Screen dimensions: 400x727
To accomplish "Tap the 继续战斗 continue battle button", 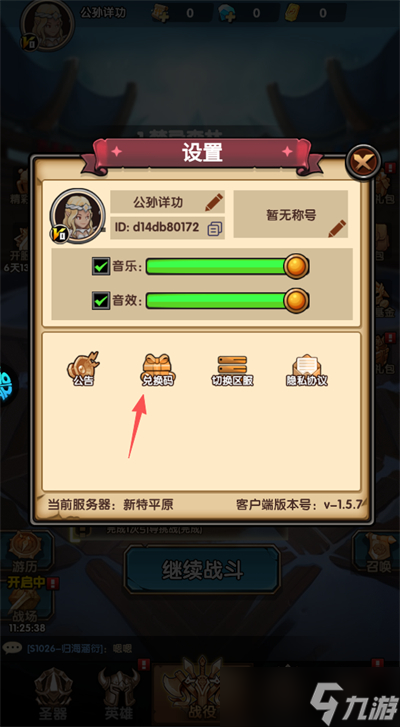I will pyautogui.click(x=203, y=570).
